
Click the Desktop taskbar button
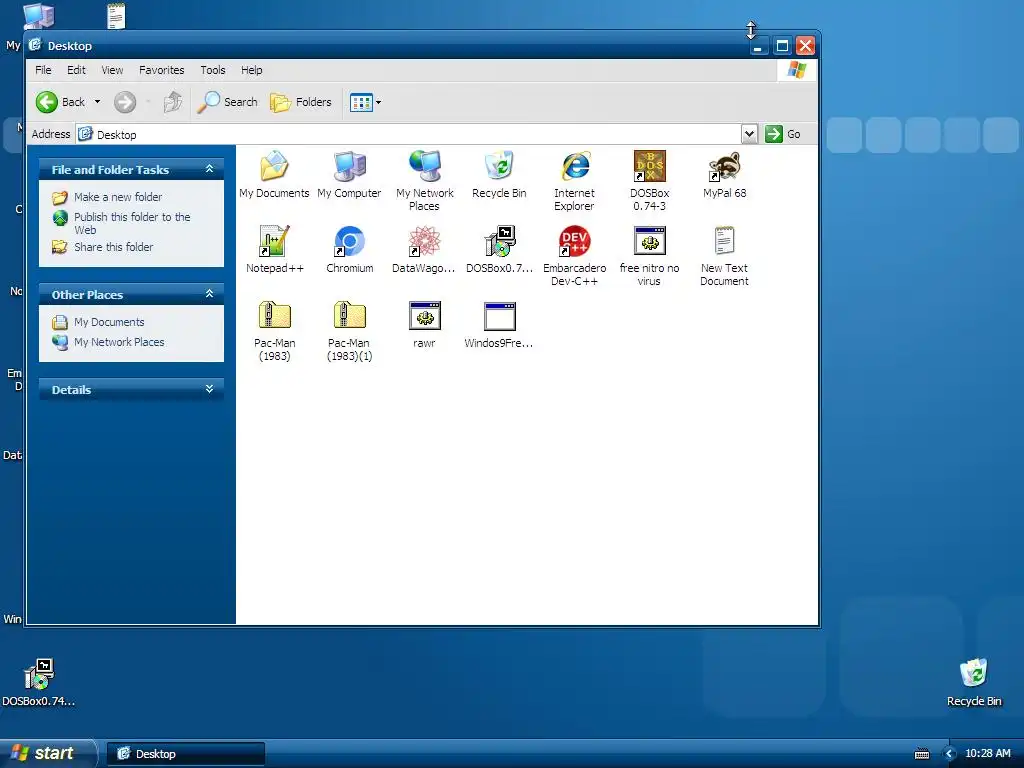[185, 754]
